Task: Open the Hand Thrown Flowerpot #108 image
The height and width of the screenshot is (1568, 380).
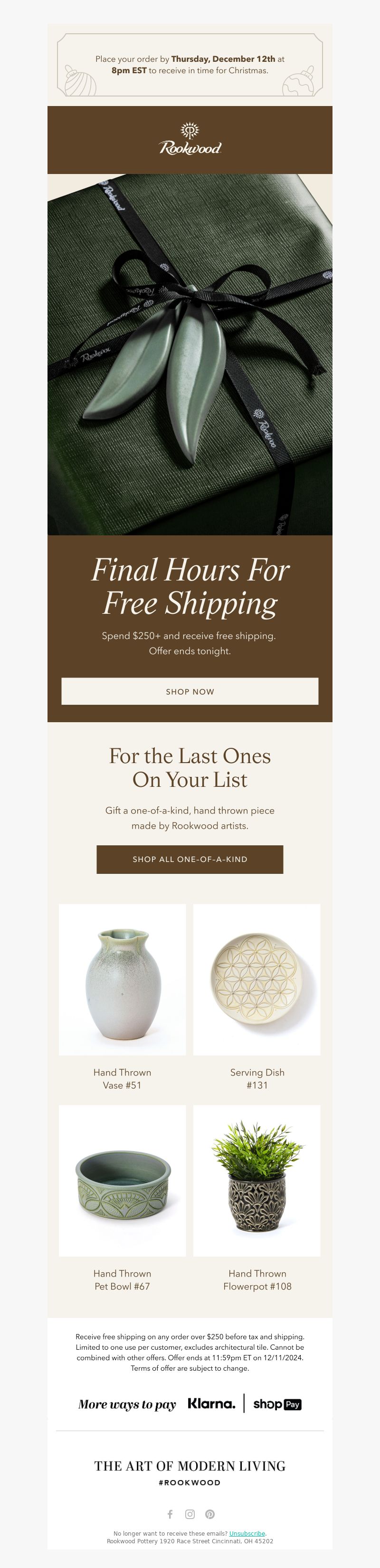Action: (x=256, y=1180)
